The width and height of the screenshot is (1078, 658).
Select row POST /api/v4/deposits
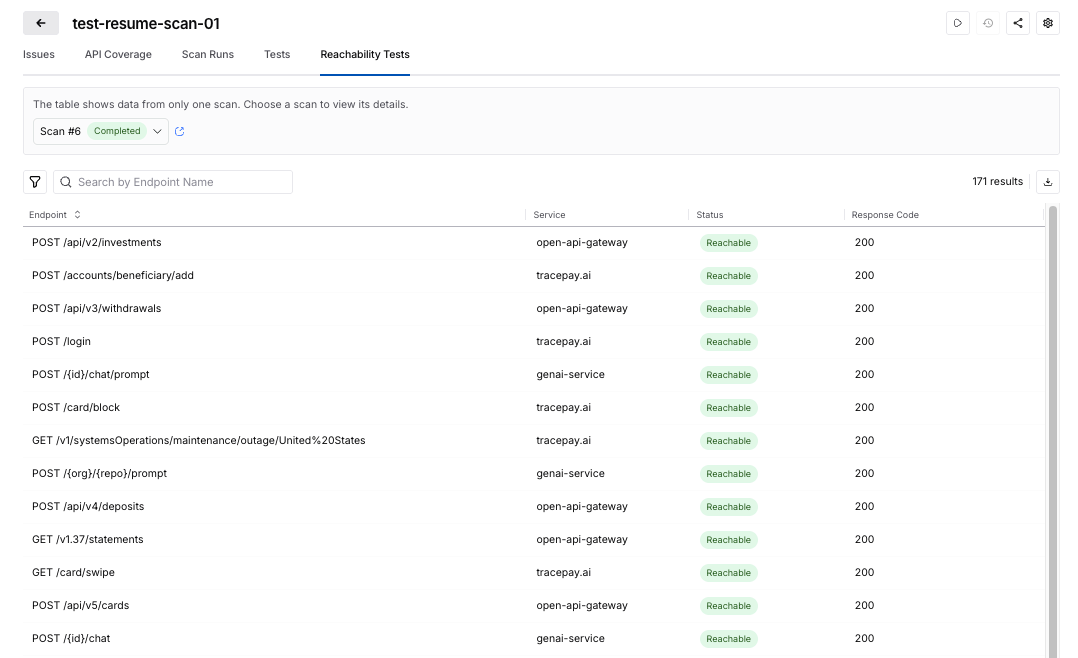[x=534, y=507]
